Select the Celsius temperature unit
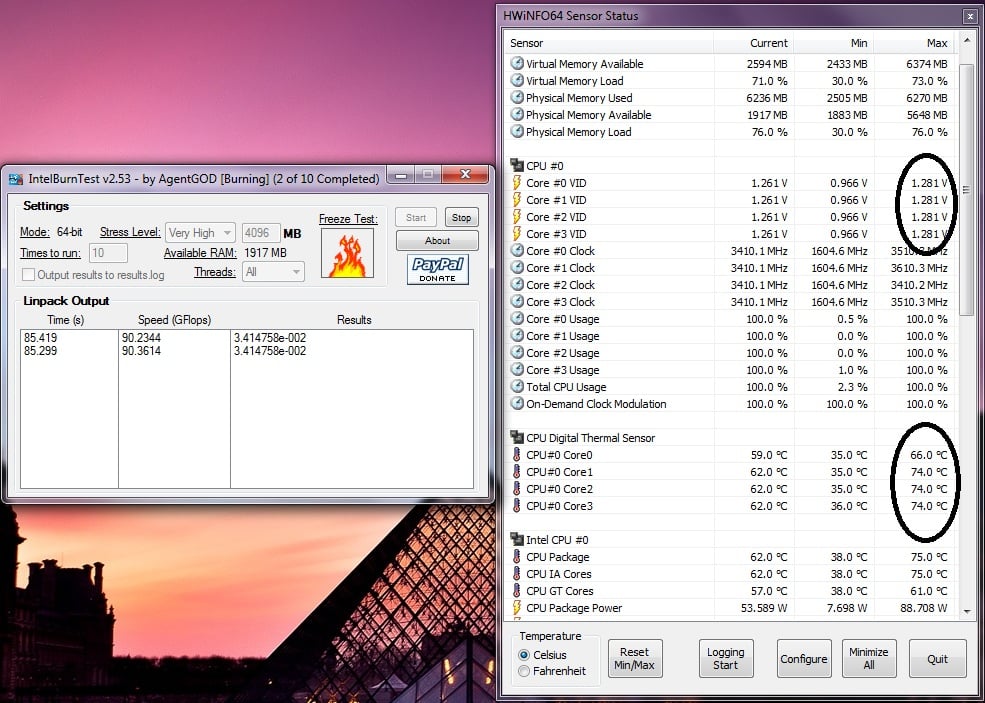This screenshot has width=985, height=703. coord(524,655)
